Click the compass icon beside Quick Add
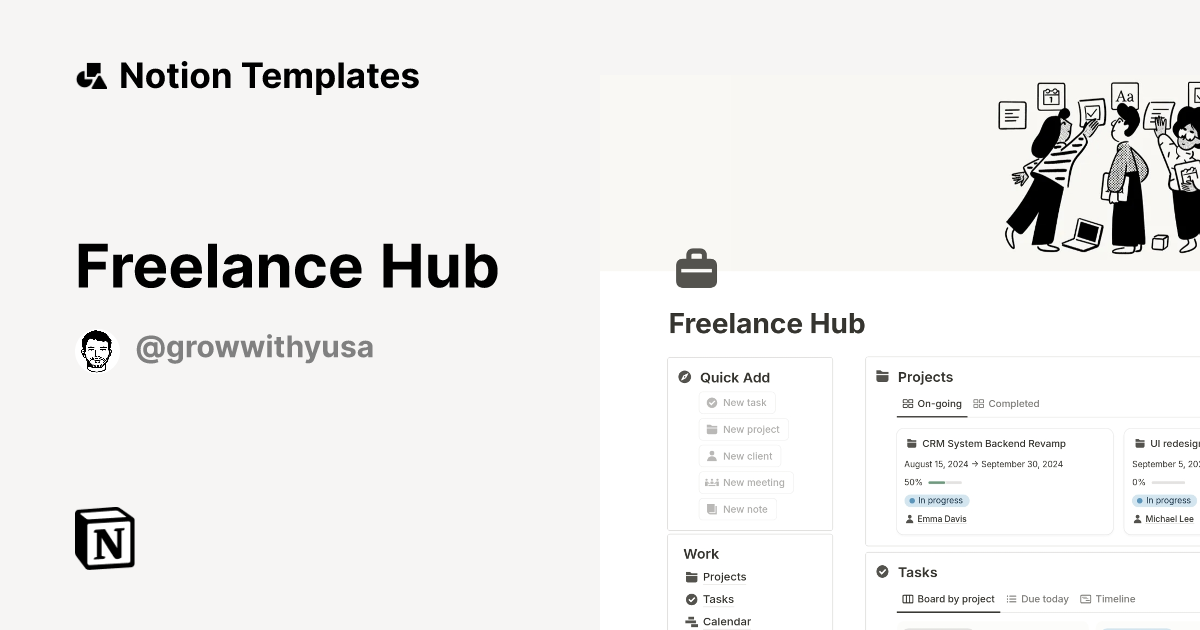The width and height of the screenshot is (1200, 630). pos(685,378)
